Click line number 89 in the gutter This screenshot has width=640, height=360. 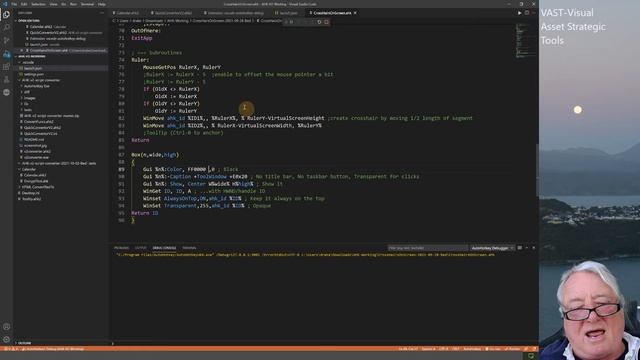click(121, 169)
